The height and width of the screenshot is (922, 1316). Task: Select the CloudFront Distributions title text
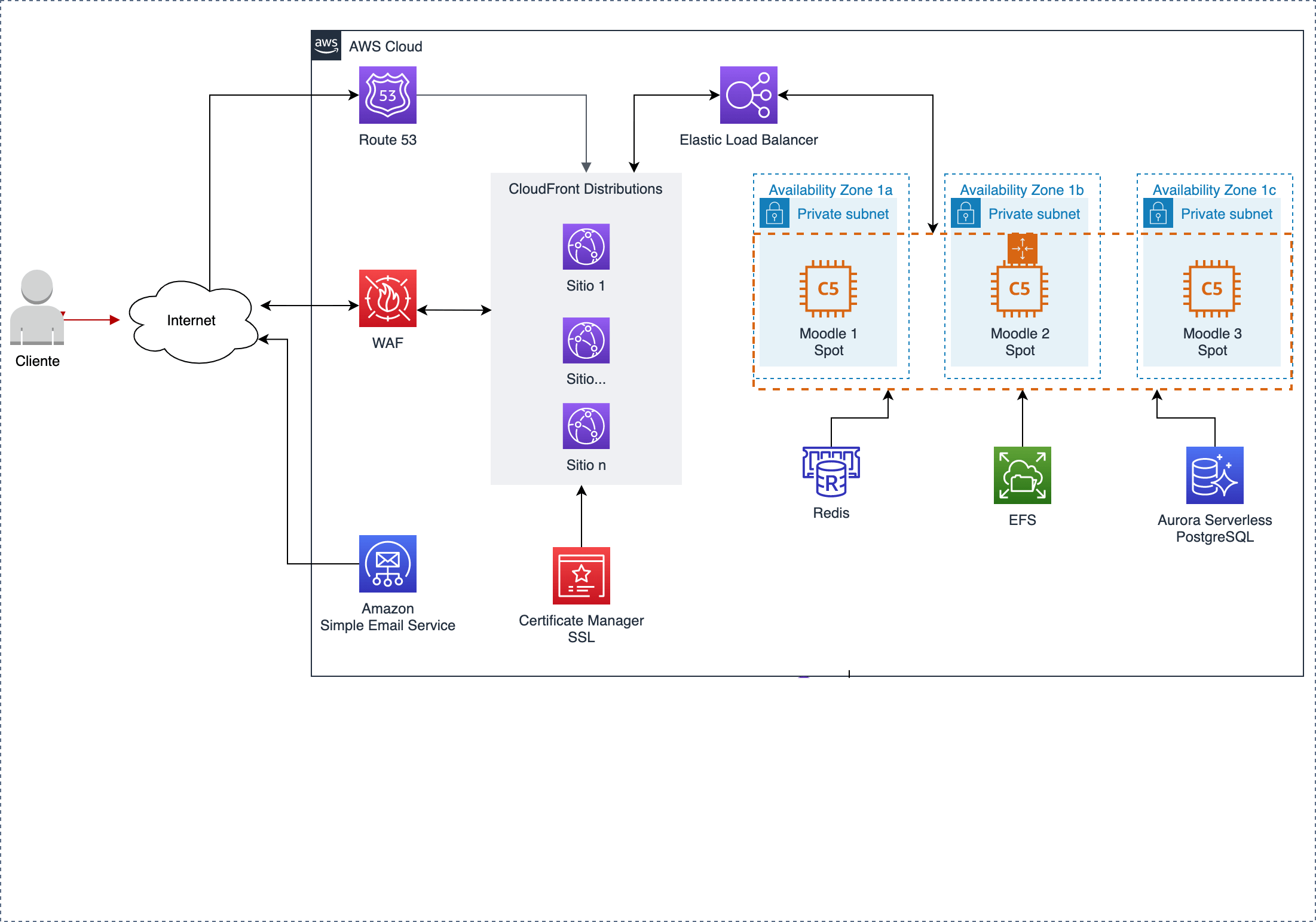click(x=585, y=189)
